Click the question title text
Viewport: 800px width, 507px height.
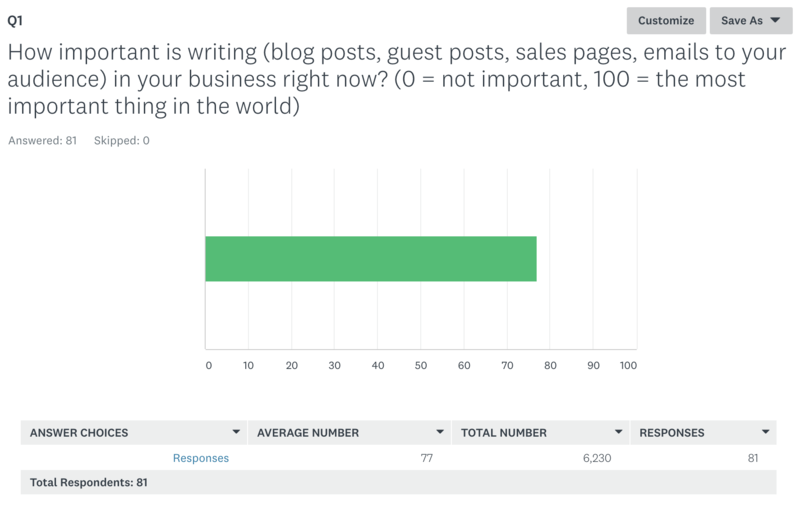click(x=380, y=79)
